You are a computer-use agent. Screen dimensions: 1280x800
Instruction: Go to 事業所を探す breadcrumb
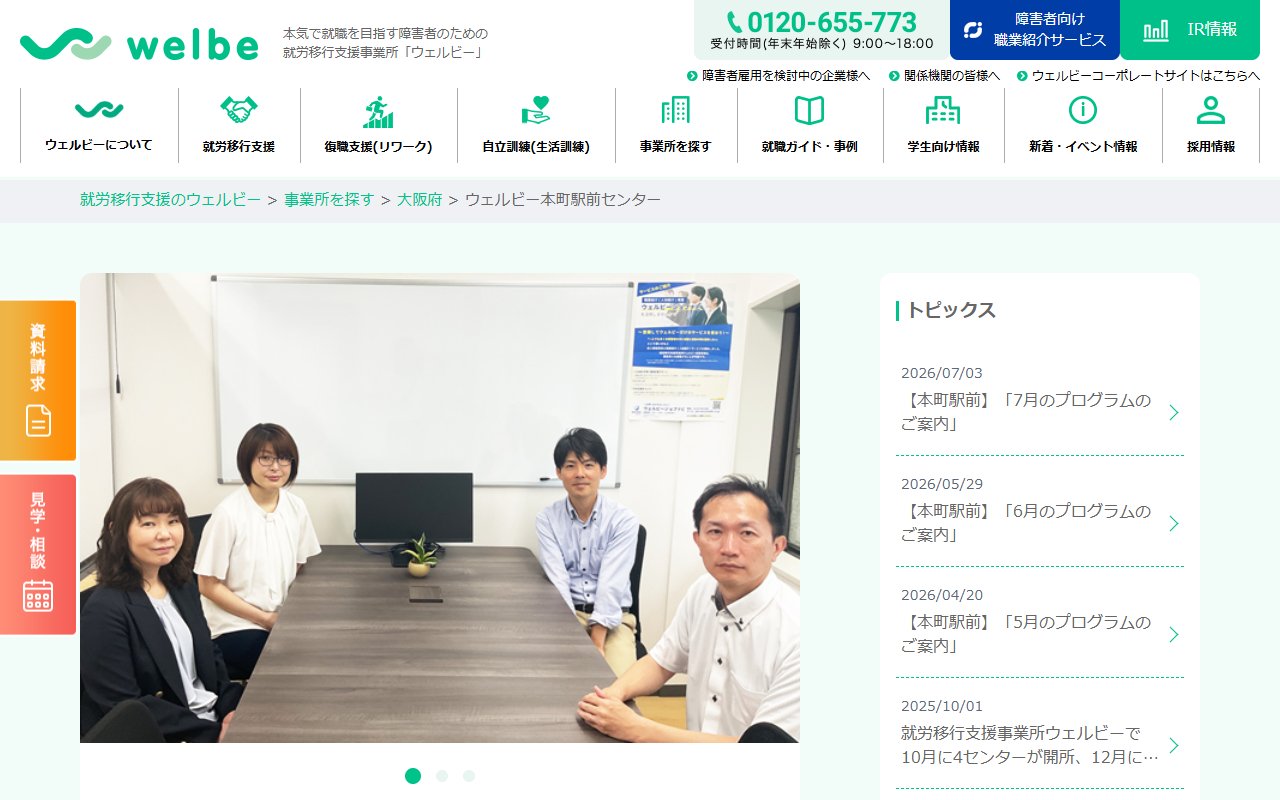tap(329, 199)
